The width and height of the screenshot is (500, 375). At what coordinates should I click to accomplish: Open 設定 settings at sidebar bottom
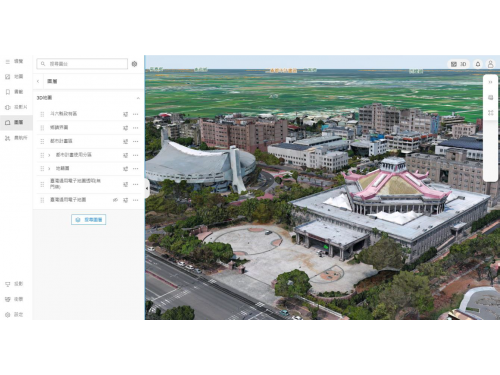(14, 314)
